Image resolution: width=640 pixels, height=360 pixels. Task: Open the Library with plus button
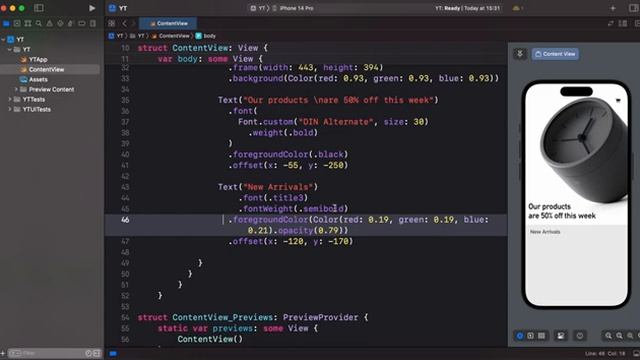613,8
